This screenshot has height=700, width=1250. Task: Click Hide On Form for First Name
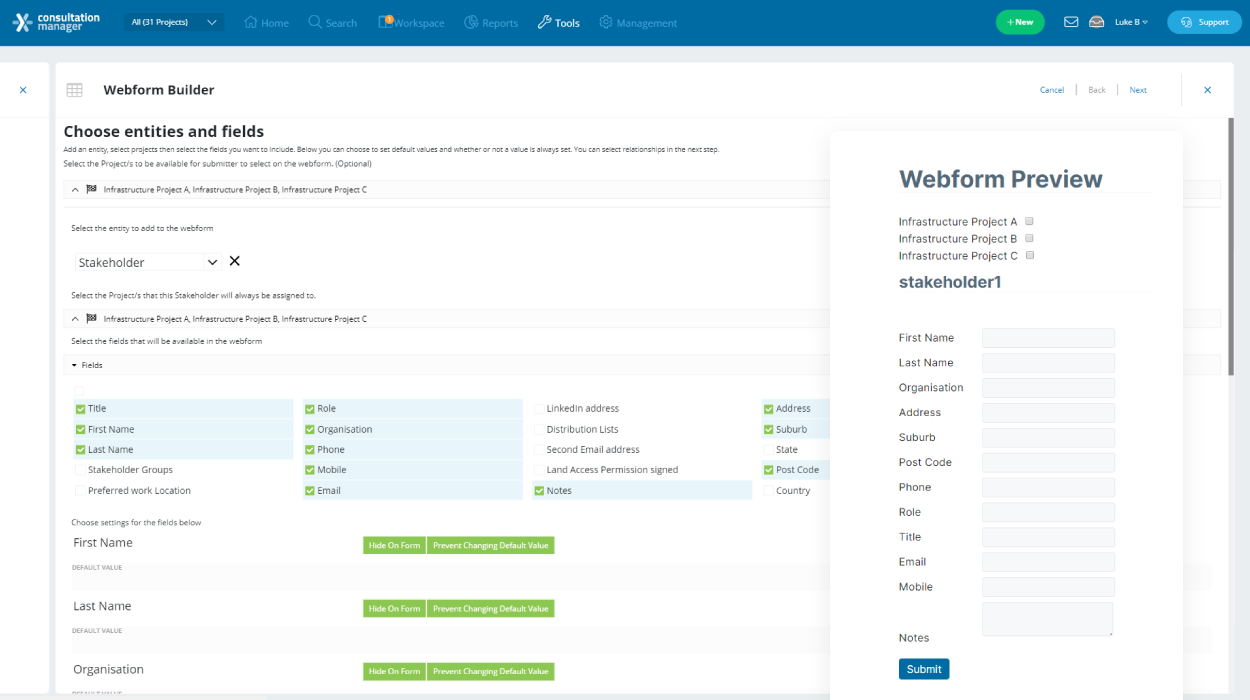point(394,545)
